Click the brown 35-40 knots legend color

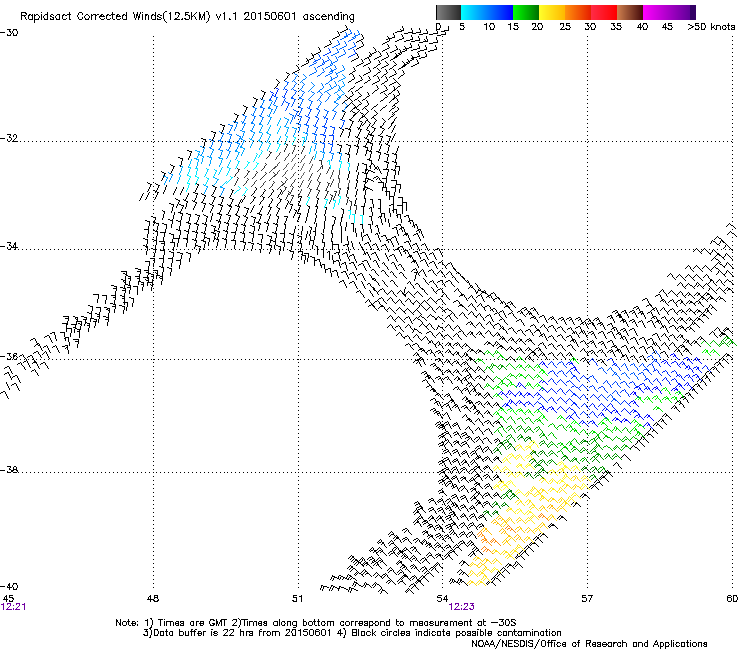(630, 12)
